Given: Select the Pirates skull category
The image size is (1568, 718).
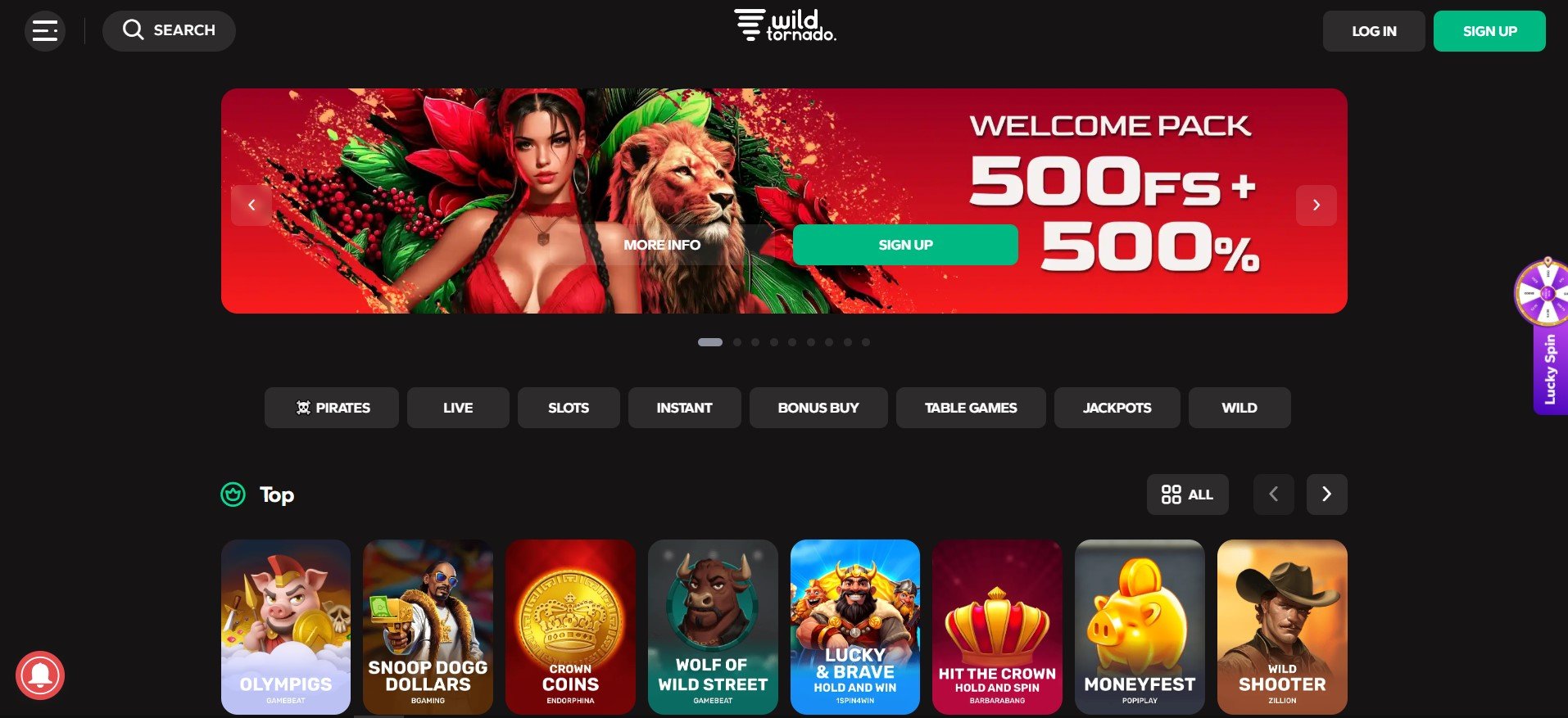Looking at the screenshot, I should pos(332,408).
